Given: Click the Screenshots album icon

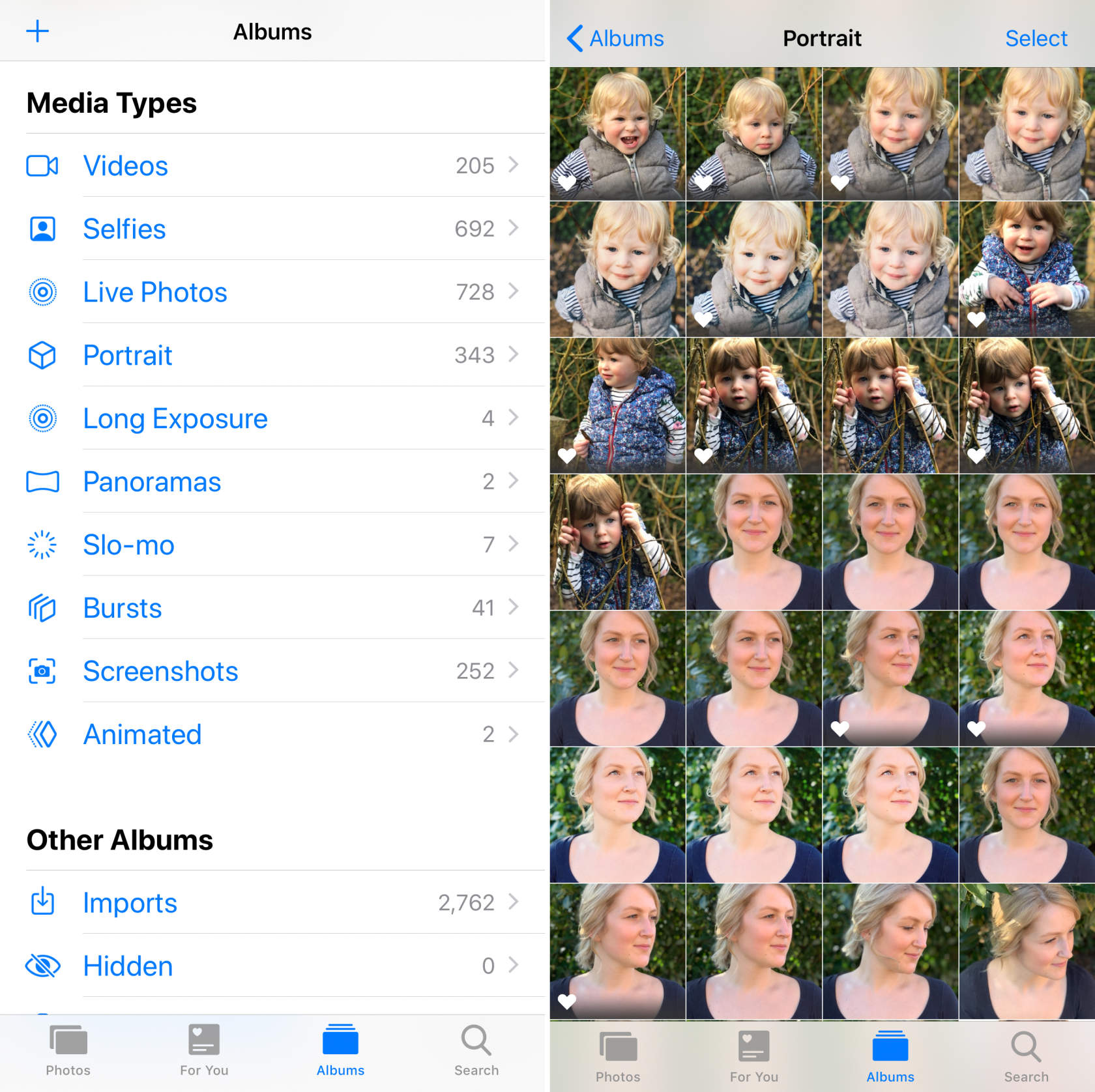Looking at the screenshot, I should tap(42, 671).
